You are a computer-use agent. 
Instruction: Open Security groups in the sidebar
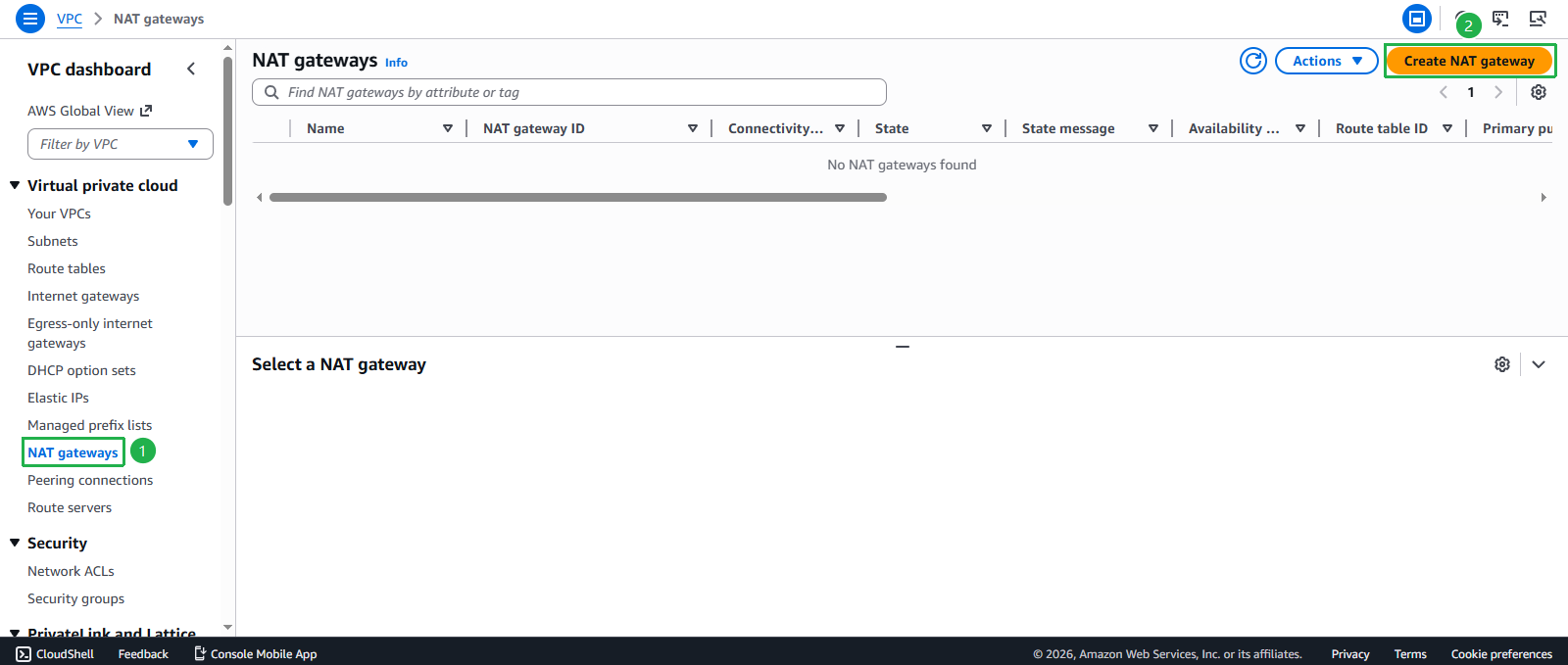point(76,598)
